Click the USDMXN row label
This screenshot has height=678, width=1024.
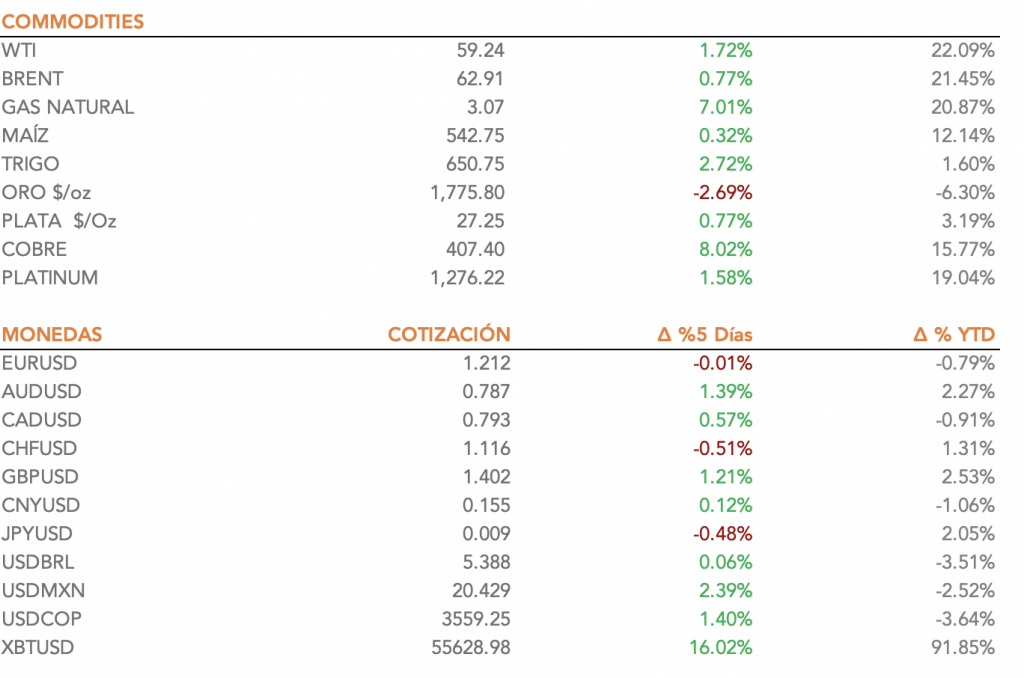click(42, 591)
